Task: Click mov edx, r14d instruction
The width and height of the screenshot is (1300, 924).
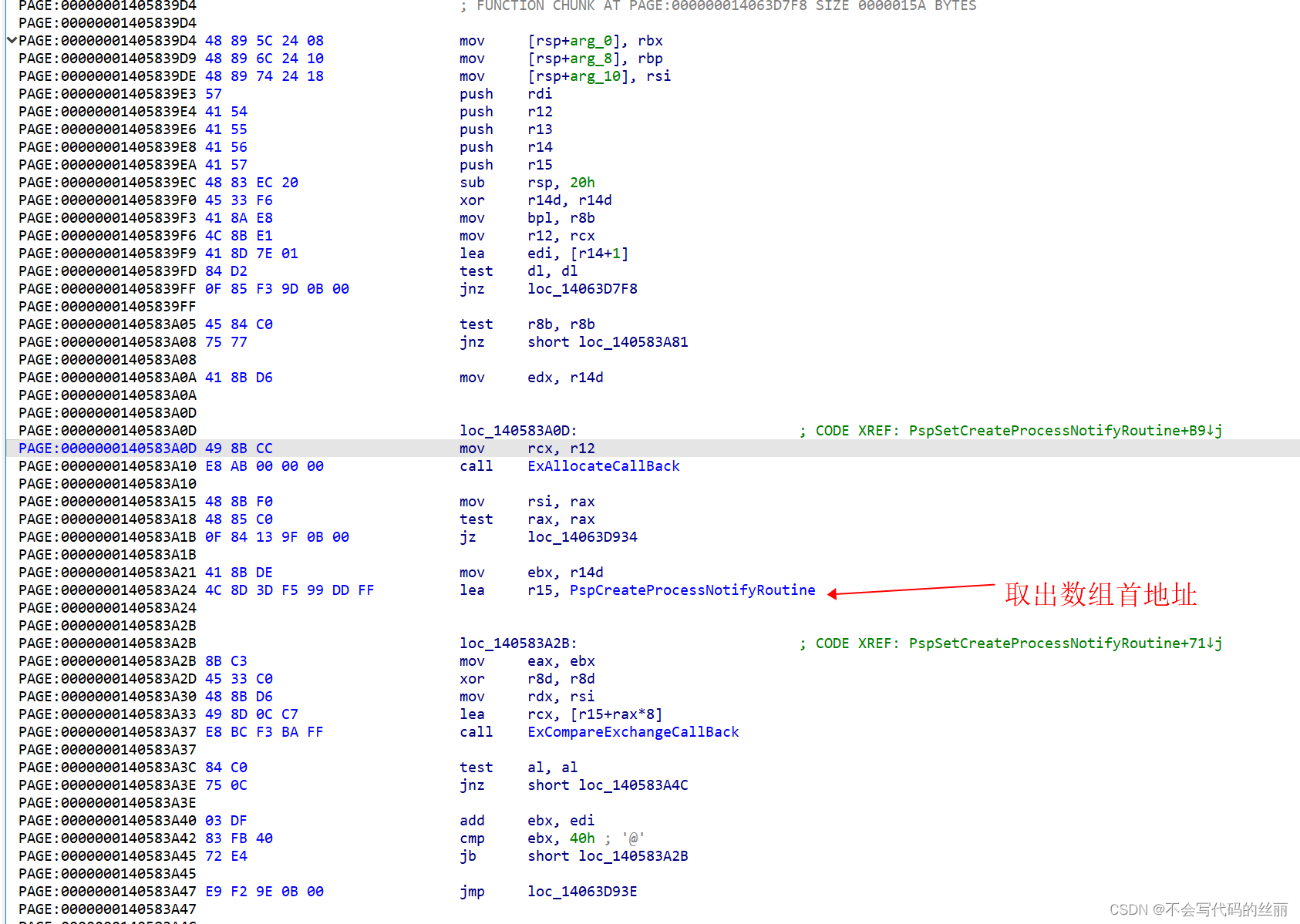Action: pos(531,378)
